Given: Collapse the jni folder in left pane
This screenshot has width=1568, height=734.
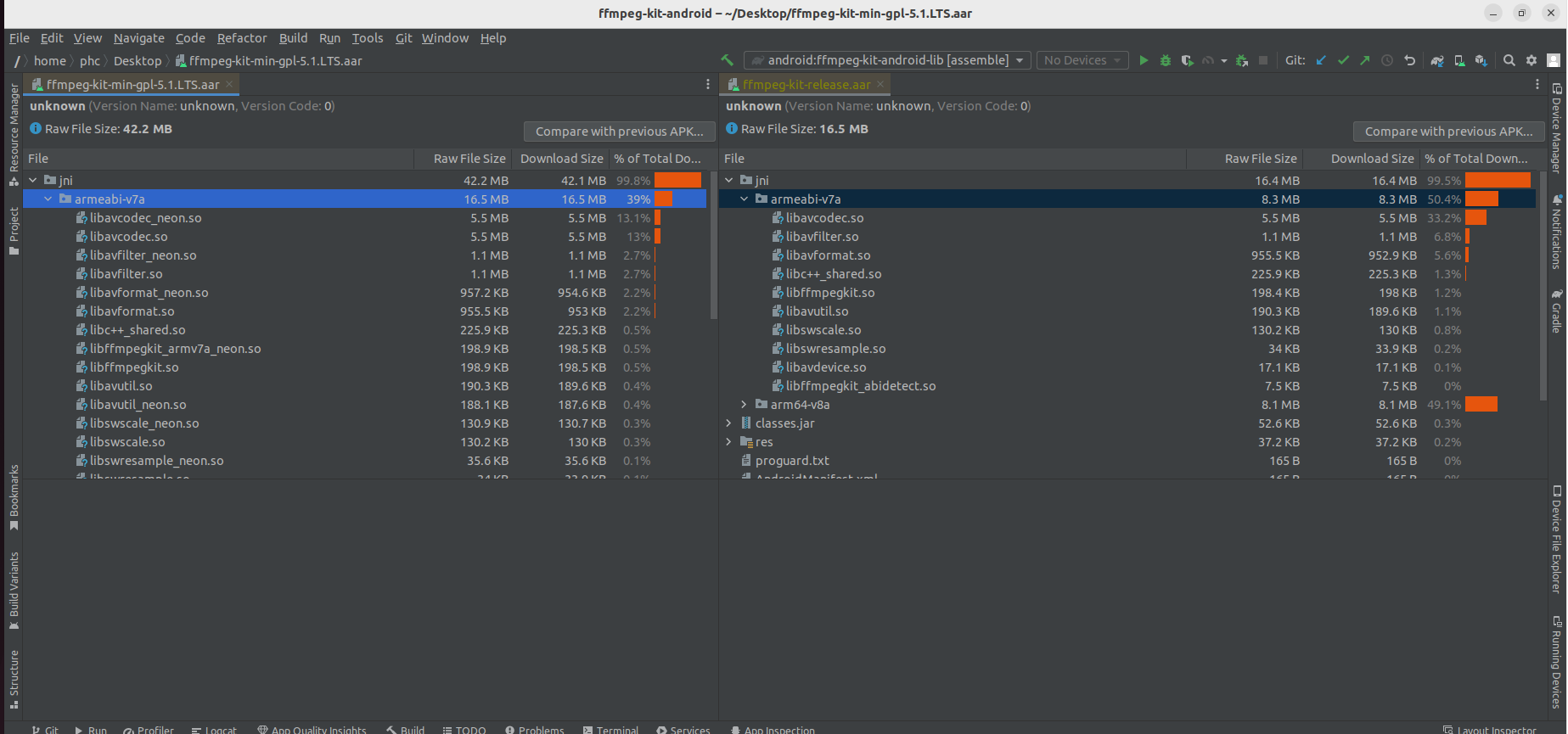Looking at the screenshot, I should [33, 180].
